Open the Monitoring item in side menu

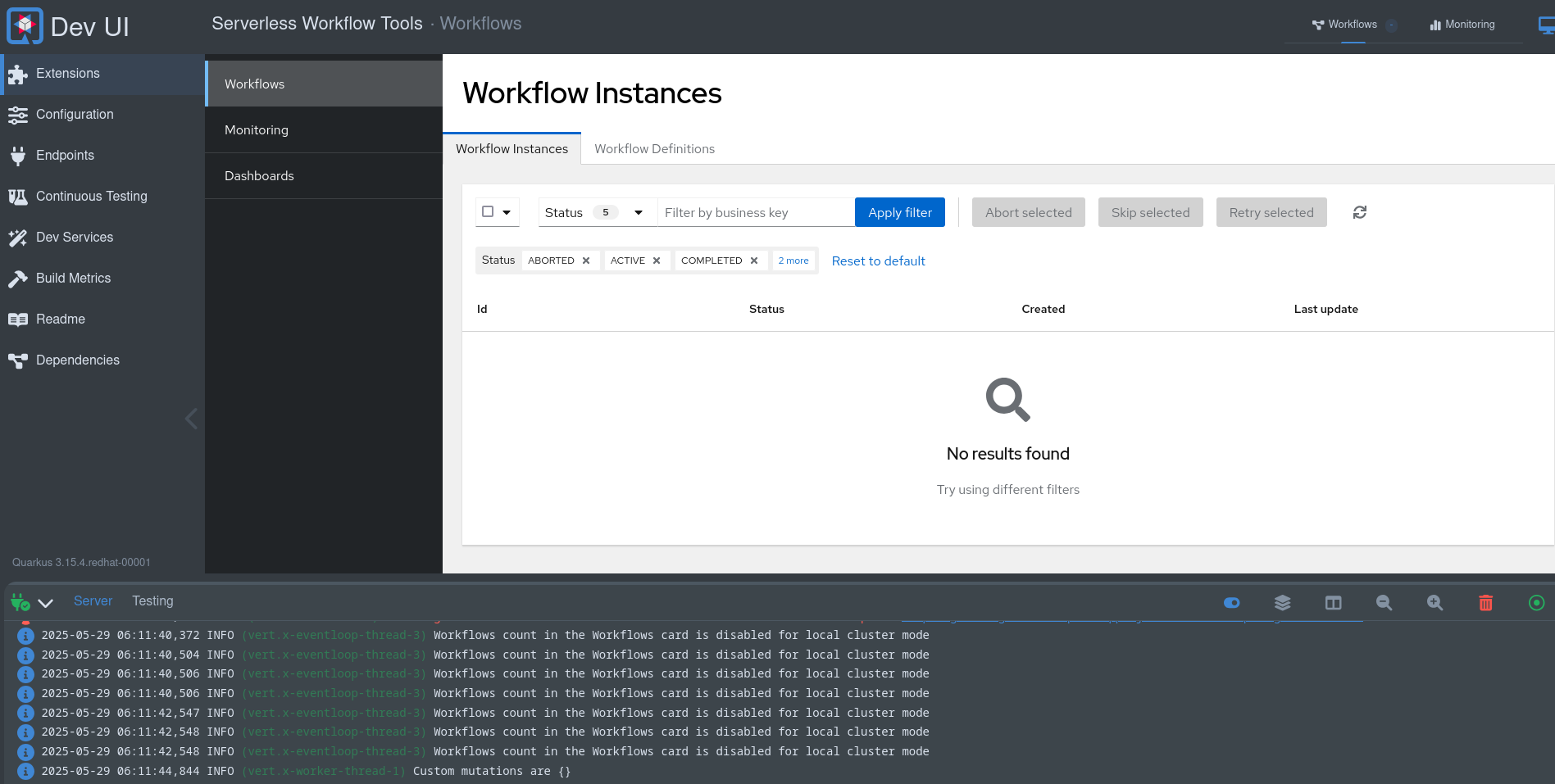pos(257,129)
